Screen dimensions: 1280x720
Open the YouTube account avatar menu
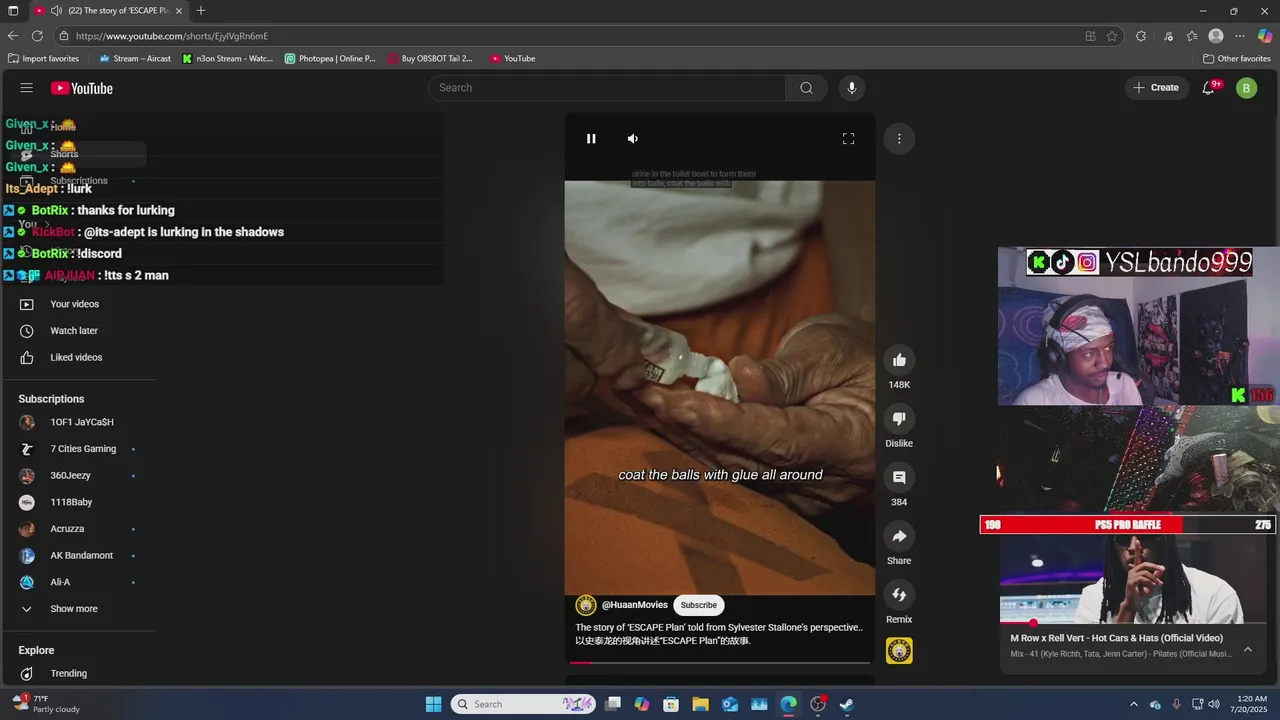coord(1246,88)
